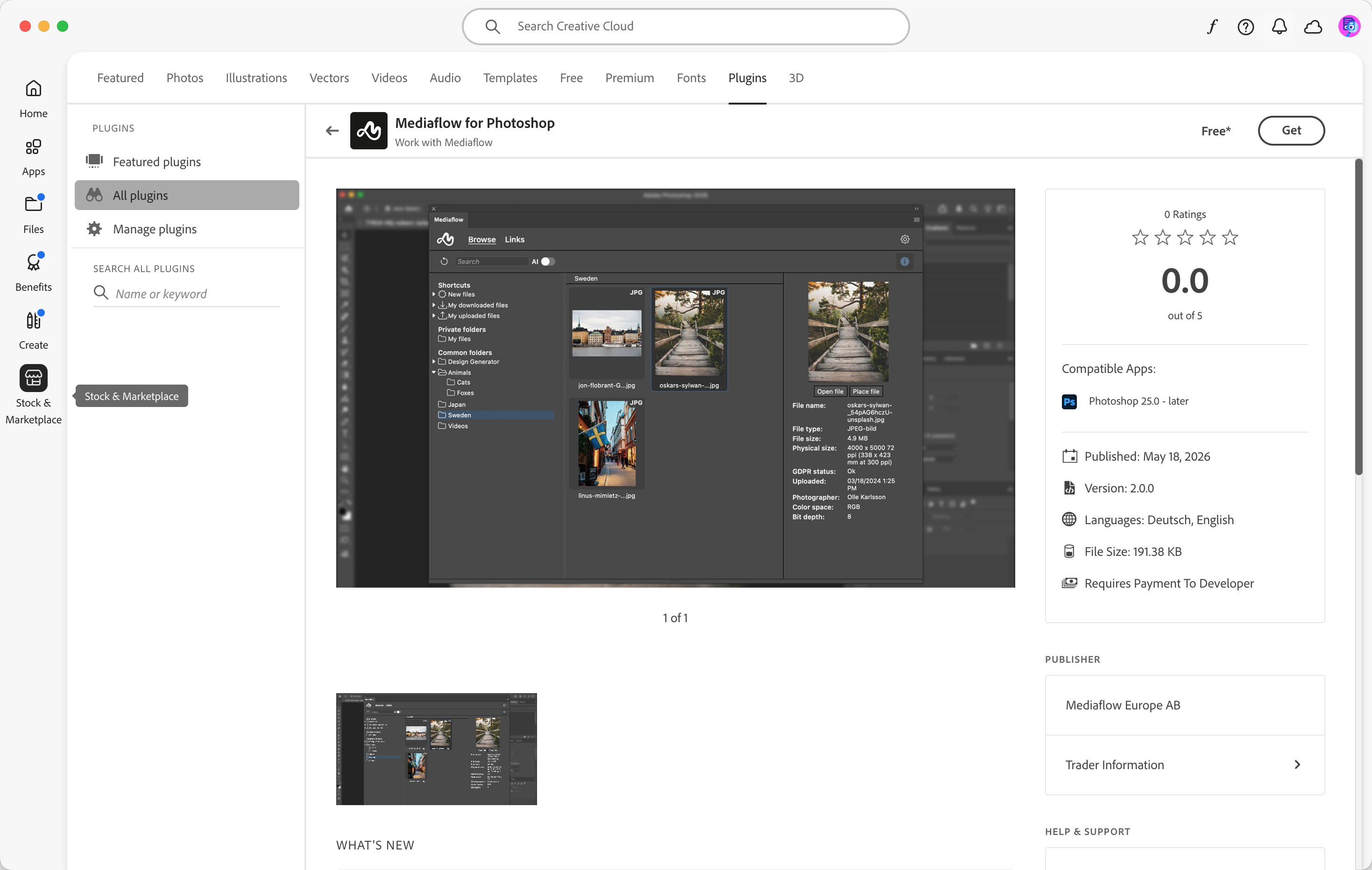This screenshot has width=1372, height=870.
Task: Click the 'Mediaflow for Photoshop' title
Action: 474,123
